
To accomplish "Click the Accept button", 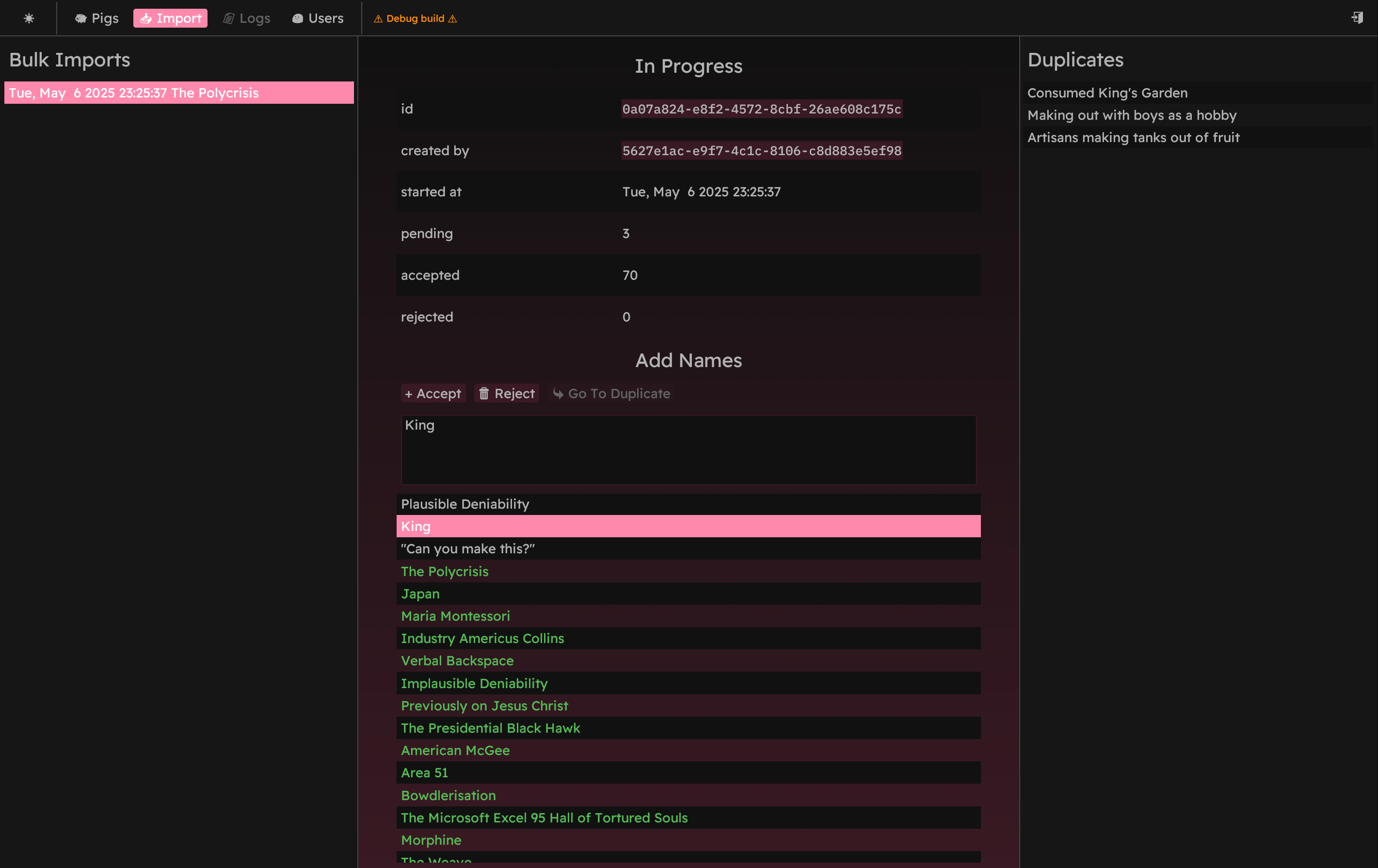I will click(433, 394).
